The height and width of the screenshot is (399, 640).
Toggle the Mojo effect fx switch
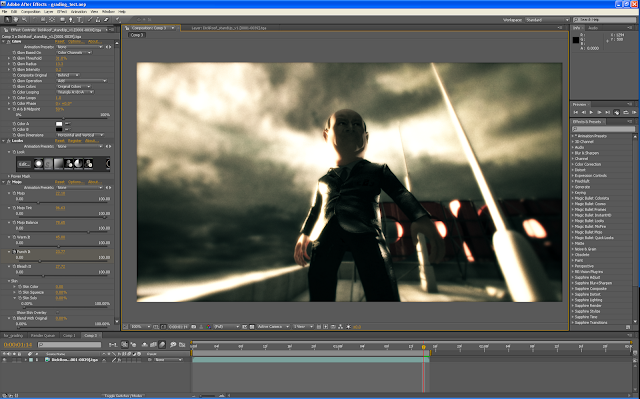tap(9, 182)
